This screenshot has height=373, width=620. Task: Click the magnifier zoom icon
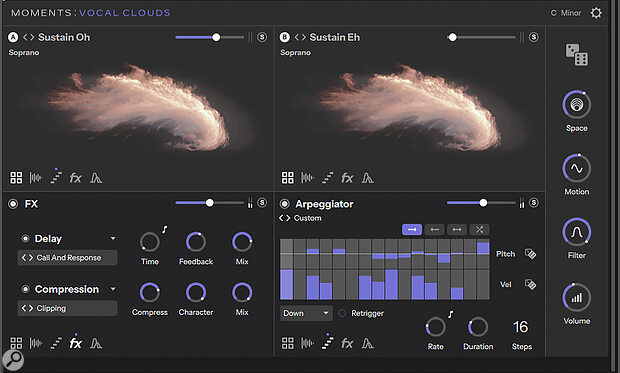click(13, 360)
